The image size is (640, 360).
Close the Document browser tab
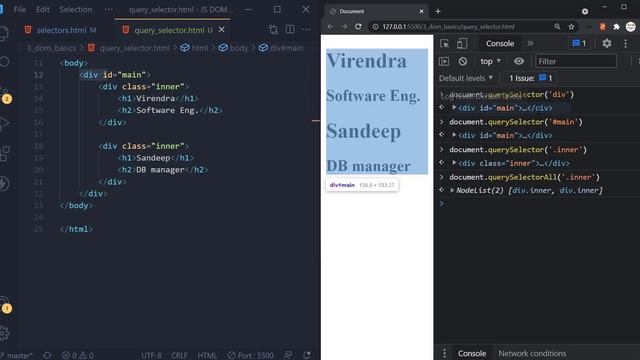pyautogui.click(x=421, y=11)
